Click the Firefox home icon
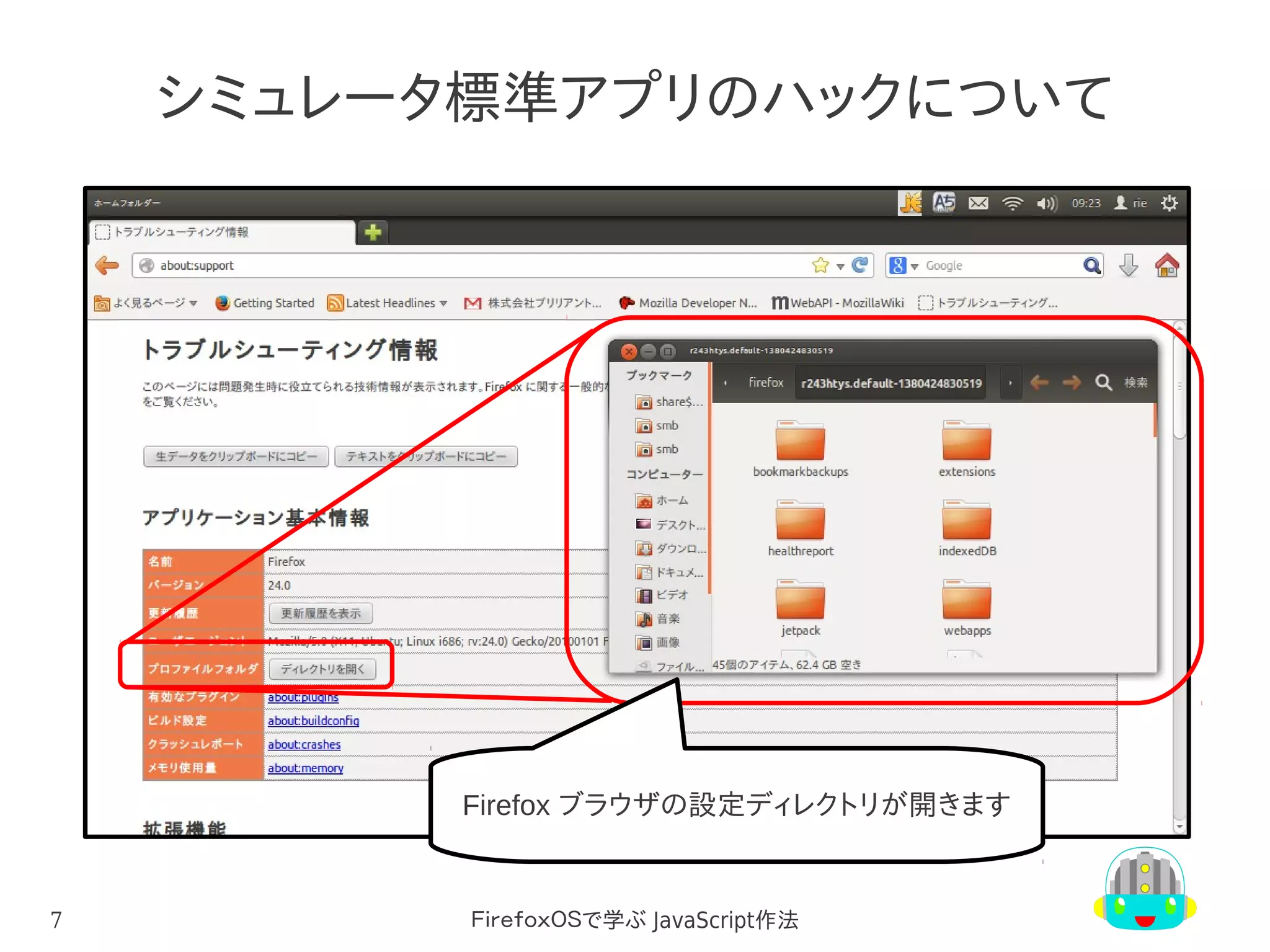 coord(1167,265)
